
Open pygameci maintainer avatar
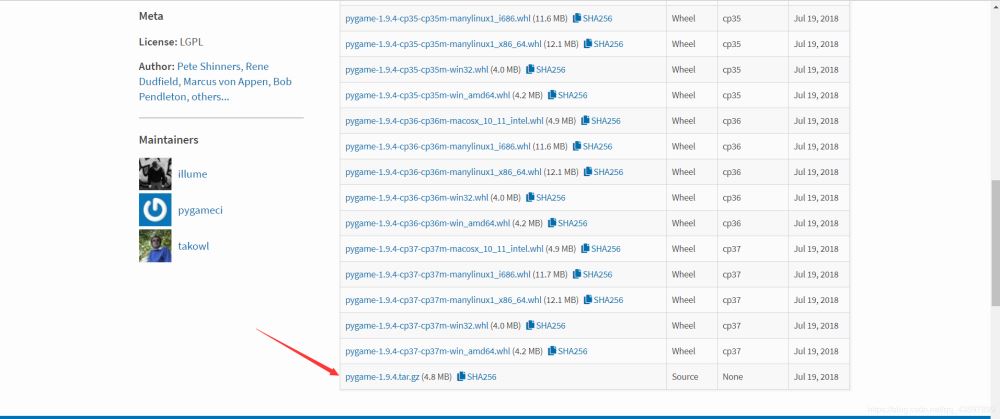(x=155, y=210)
